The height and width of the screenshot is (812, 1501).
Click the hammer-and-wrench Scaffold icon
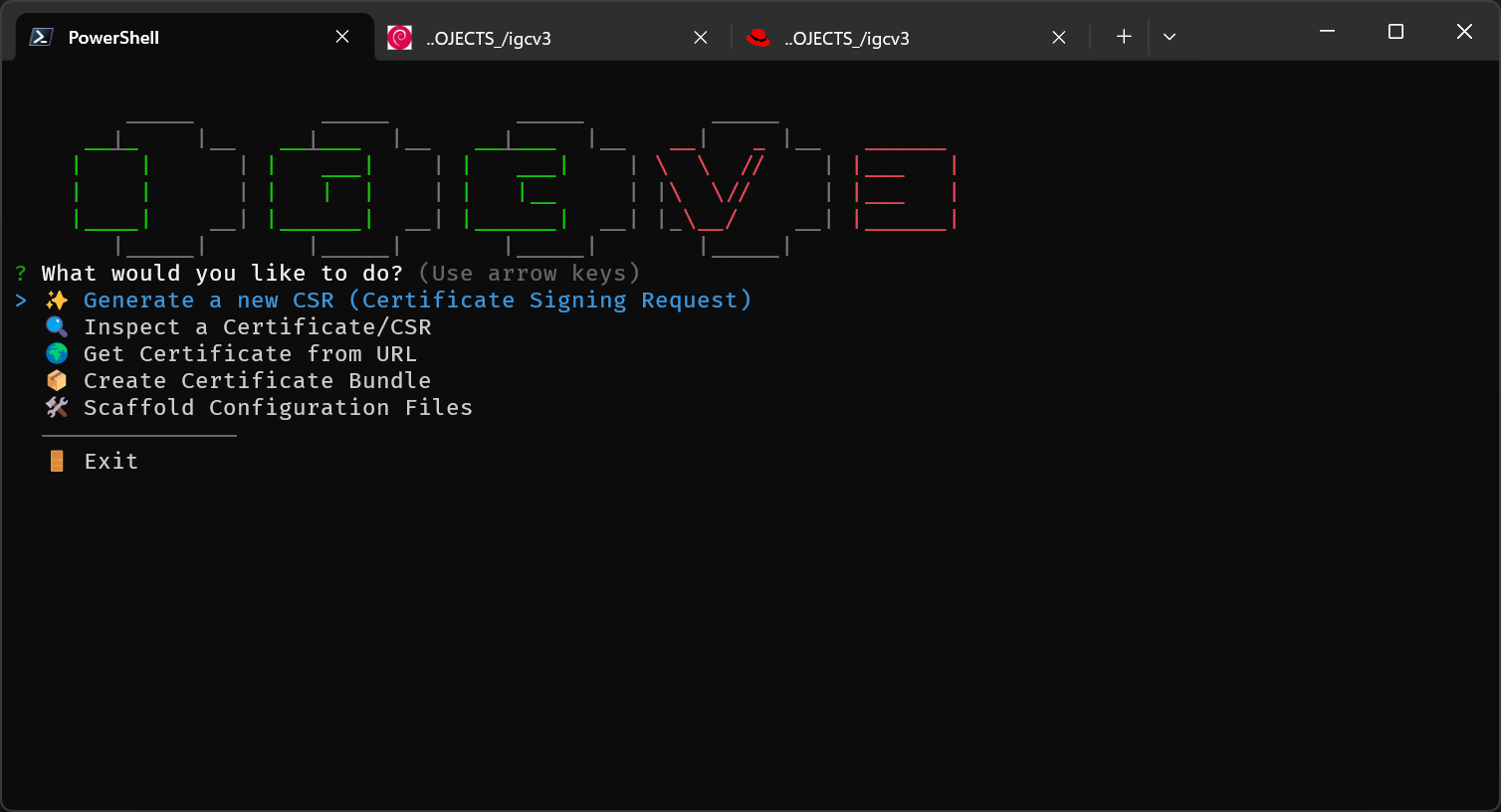pyautogui.click(x=57, y=406)
